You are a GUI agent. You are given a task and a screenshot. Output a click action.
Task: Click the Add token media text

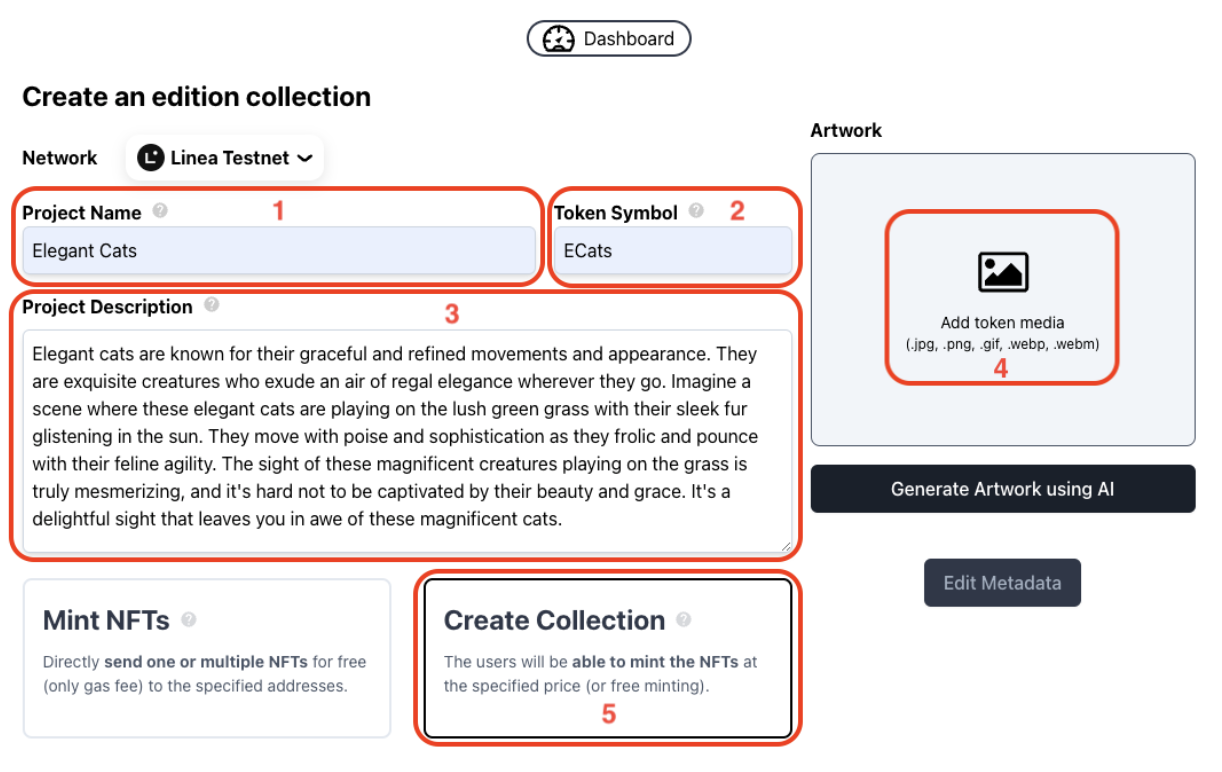[x=1002, y=323]
